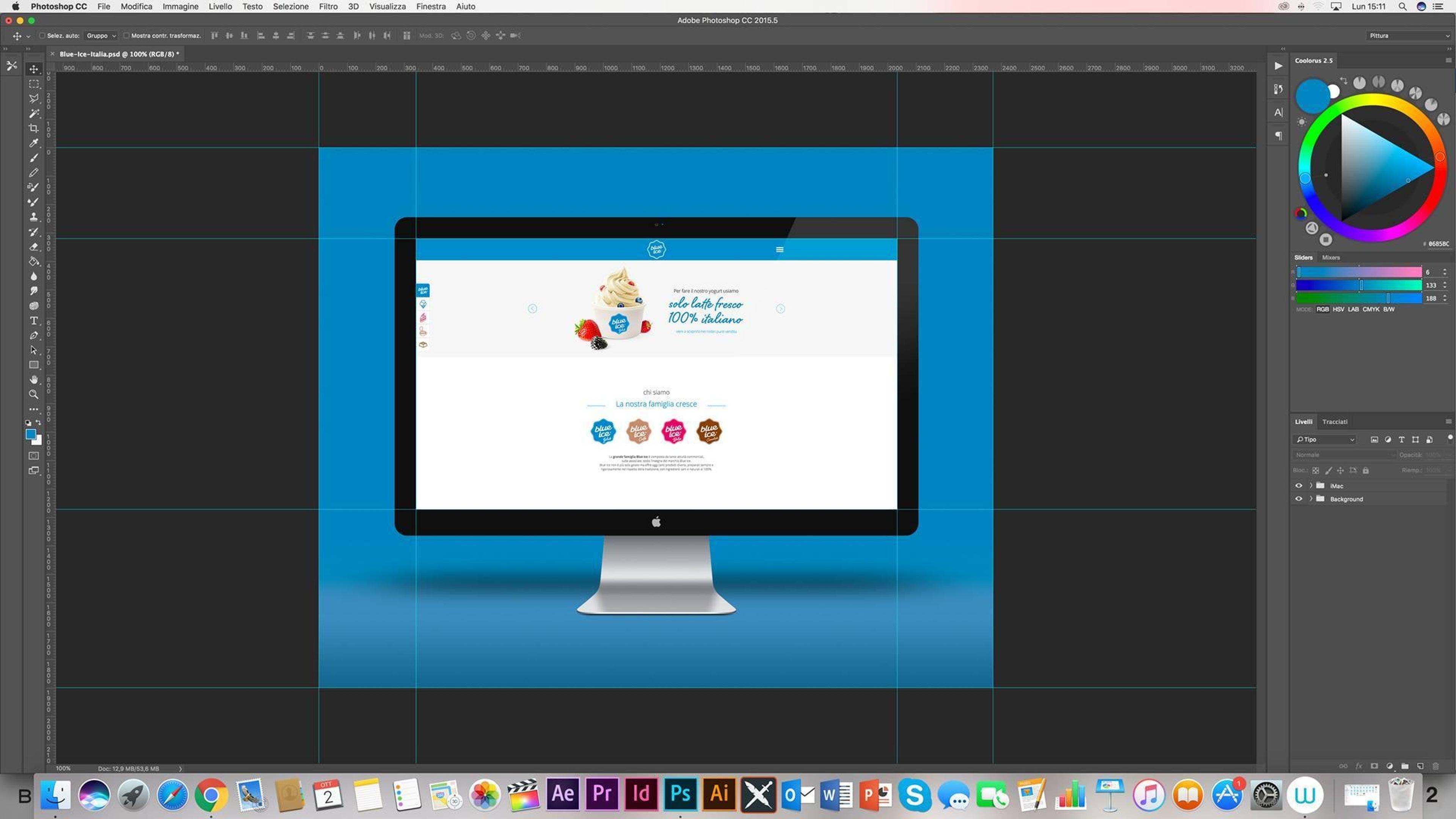Select the Zoom tool in toolbar
Viewport: 1456px width, 819px height.
tap(34, 394)
